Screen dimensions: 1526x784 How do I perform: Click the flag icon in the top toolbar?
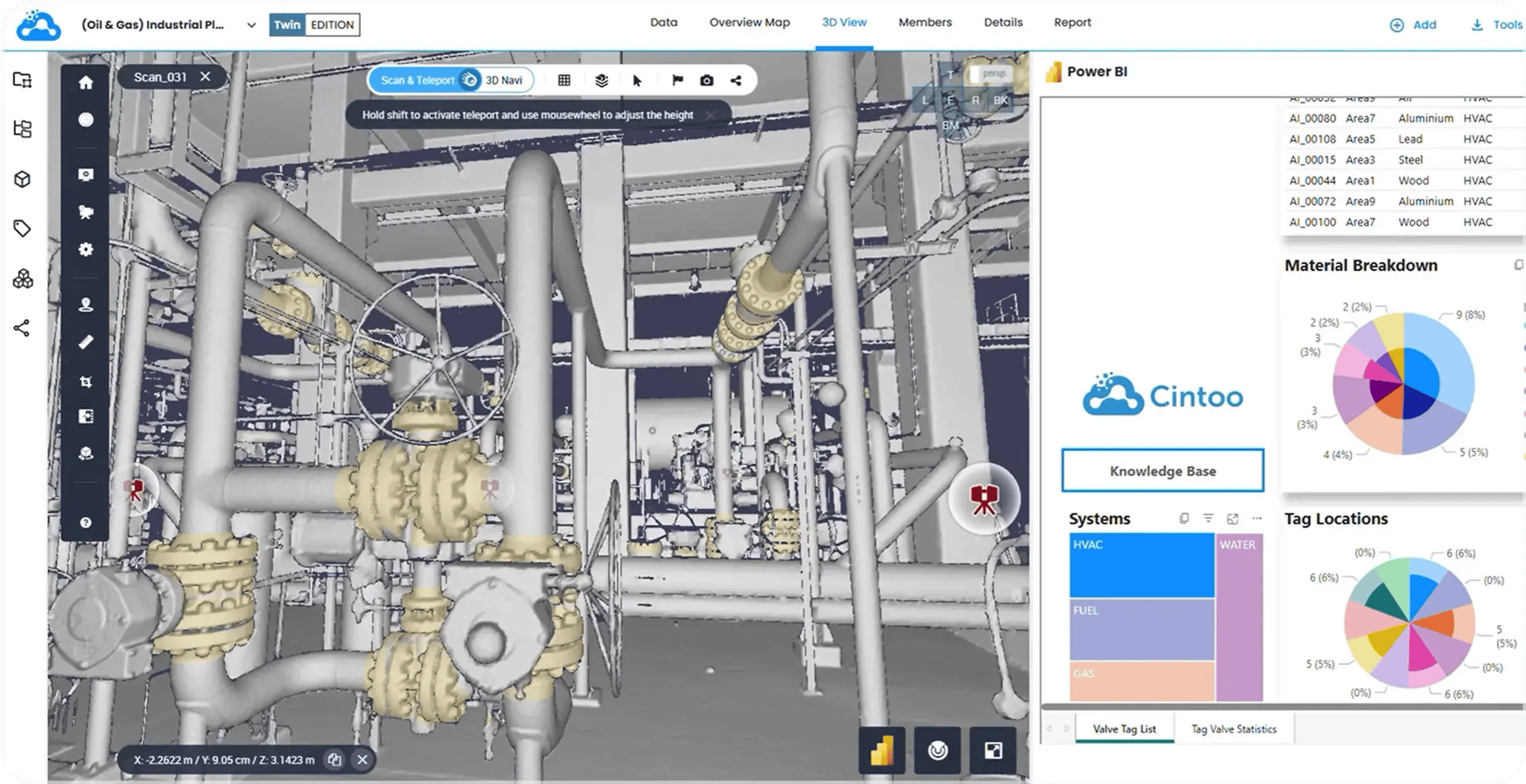click(x=677, y=80)
